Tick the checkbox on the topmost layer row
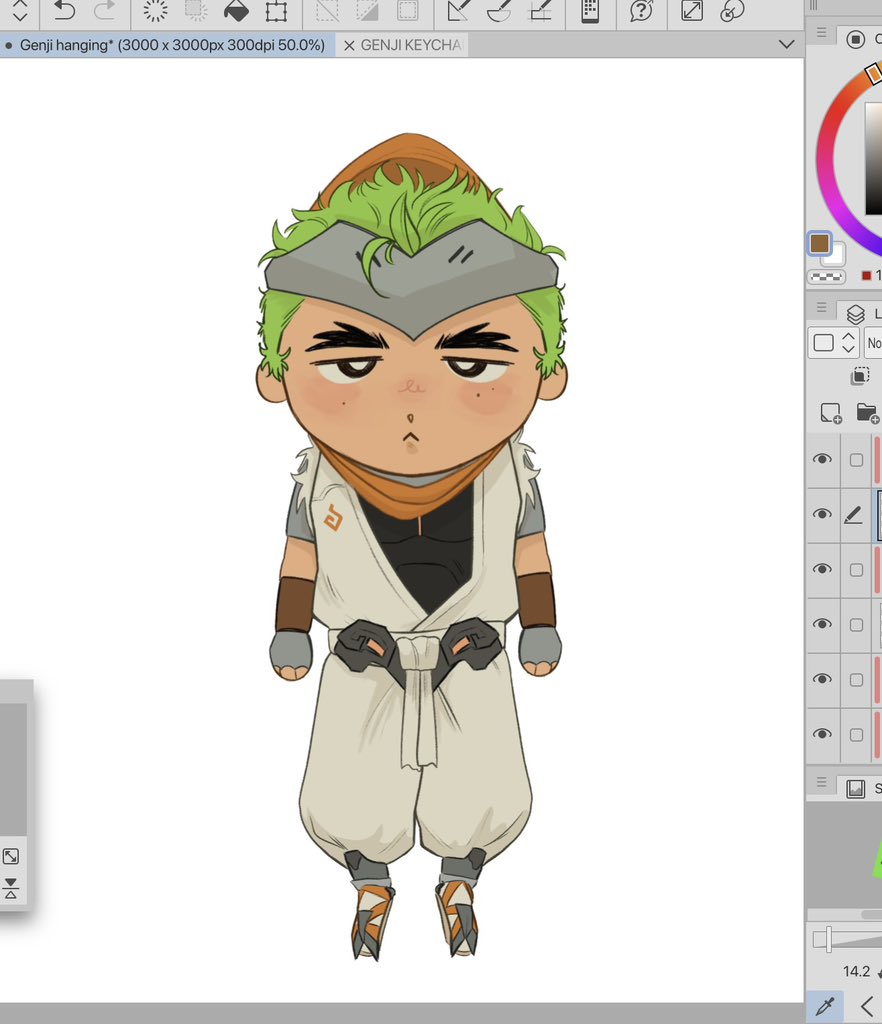This screenshot has height=1024, width=882. [x=857, y=460]
